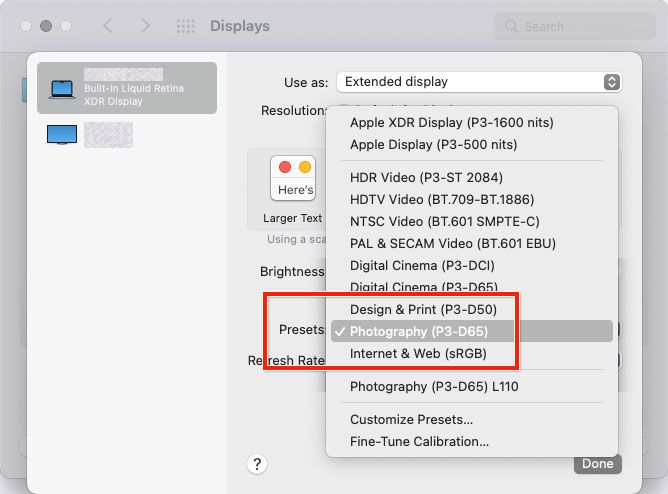Choose Apple Display (P3-500 nits)
Screen dimensions: 668x494
433,145
